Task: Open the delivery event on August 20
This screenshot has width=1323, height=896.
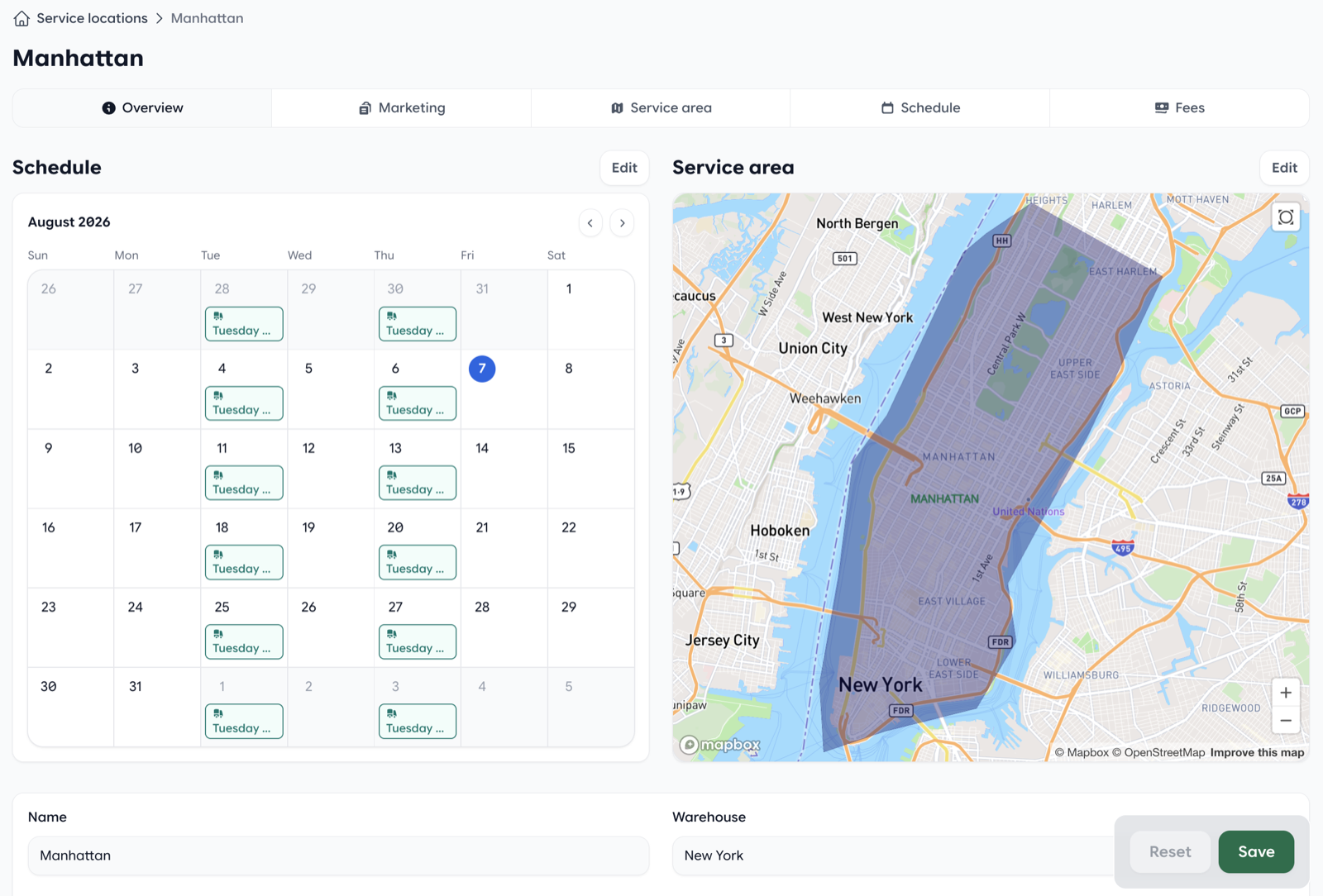Action: (418, 562)
